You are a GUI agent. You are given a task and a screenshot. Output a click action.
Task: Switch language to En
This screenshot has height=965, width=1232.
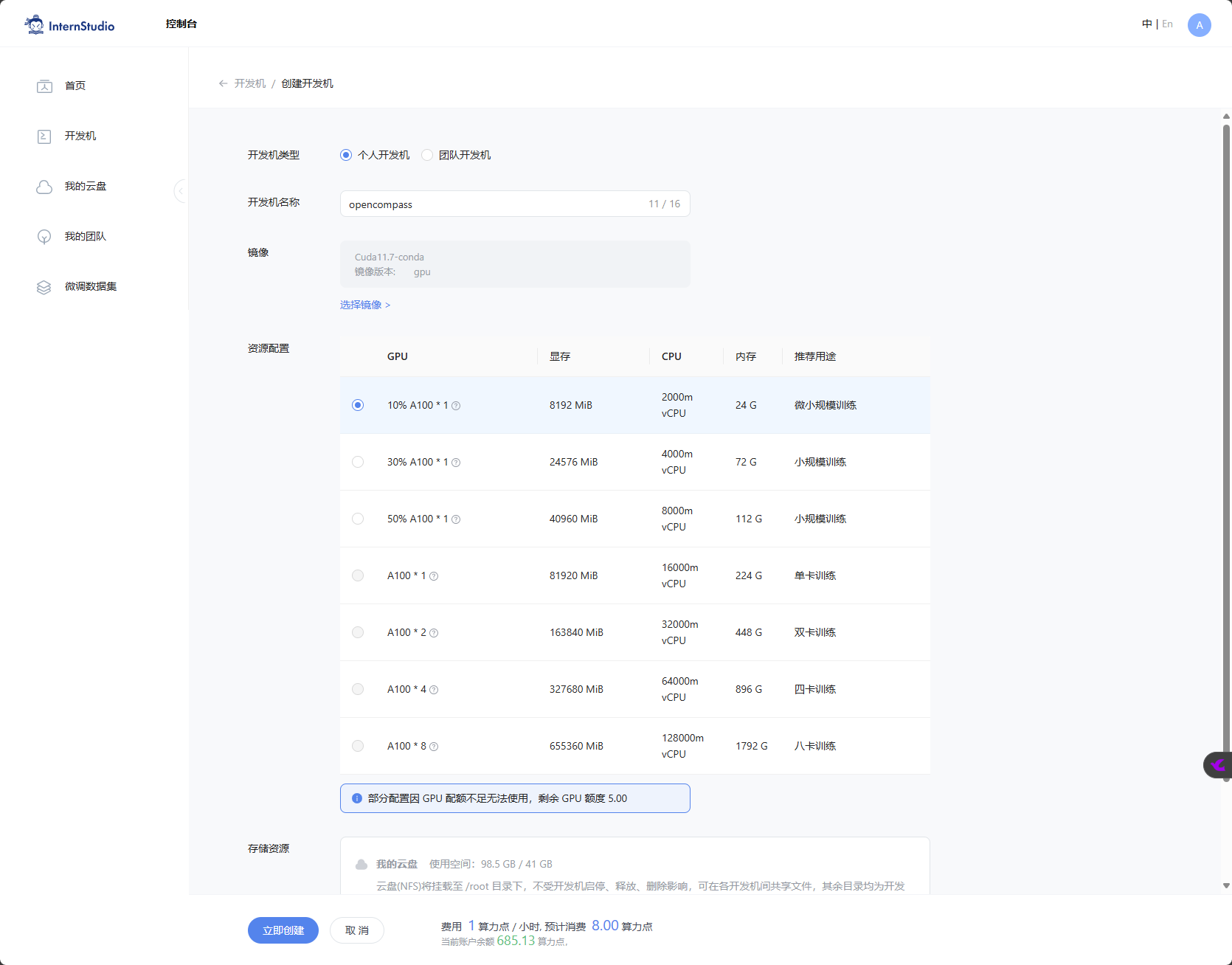(x=1167, y=24)
